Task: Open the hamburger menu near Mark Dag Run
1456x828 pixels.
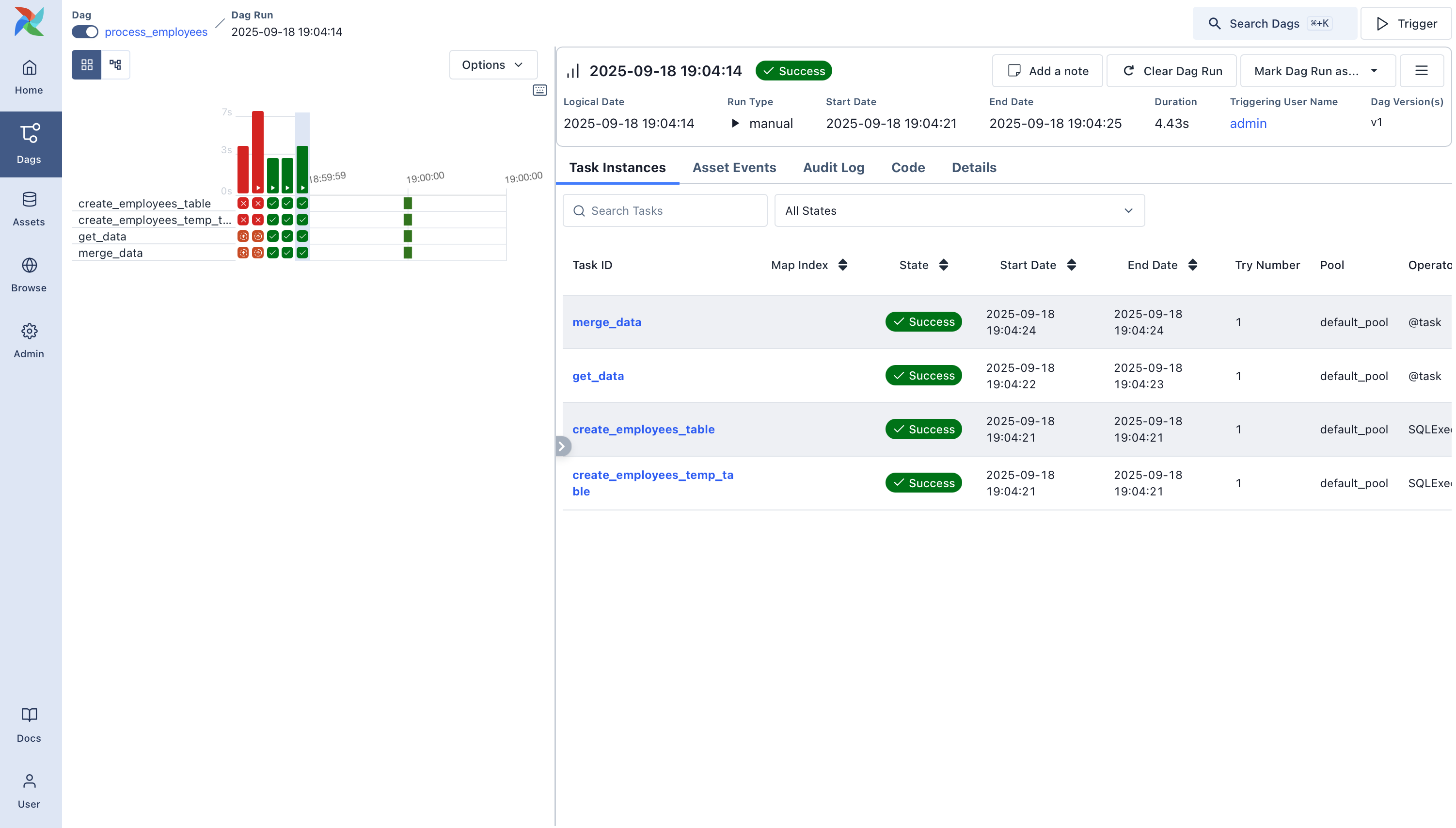Action: point(1421,70)
